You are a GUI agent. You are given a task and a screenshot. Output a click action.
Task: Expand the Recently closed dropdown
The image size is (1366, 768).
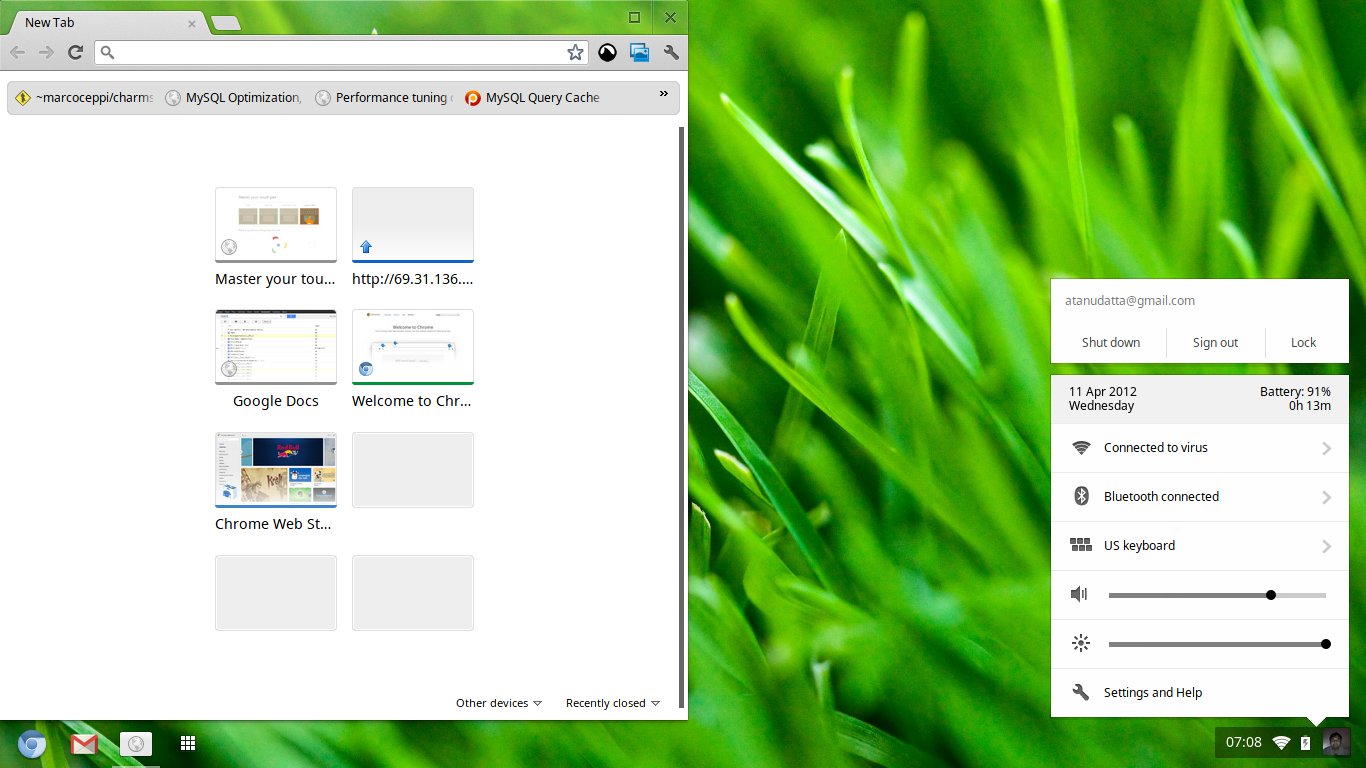[x=613, y=703]
